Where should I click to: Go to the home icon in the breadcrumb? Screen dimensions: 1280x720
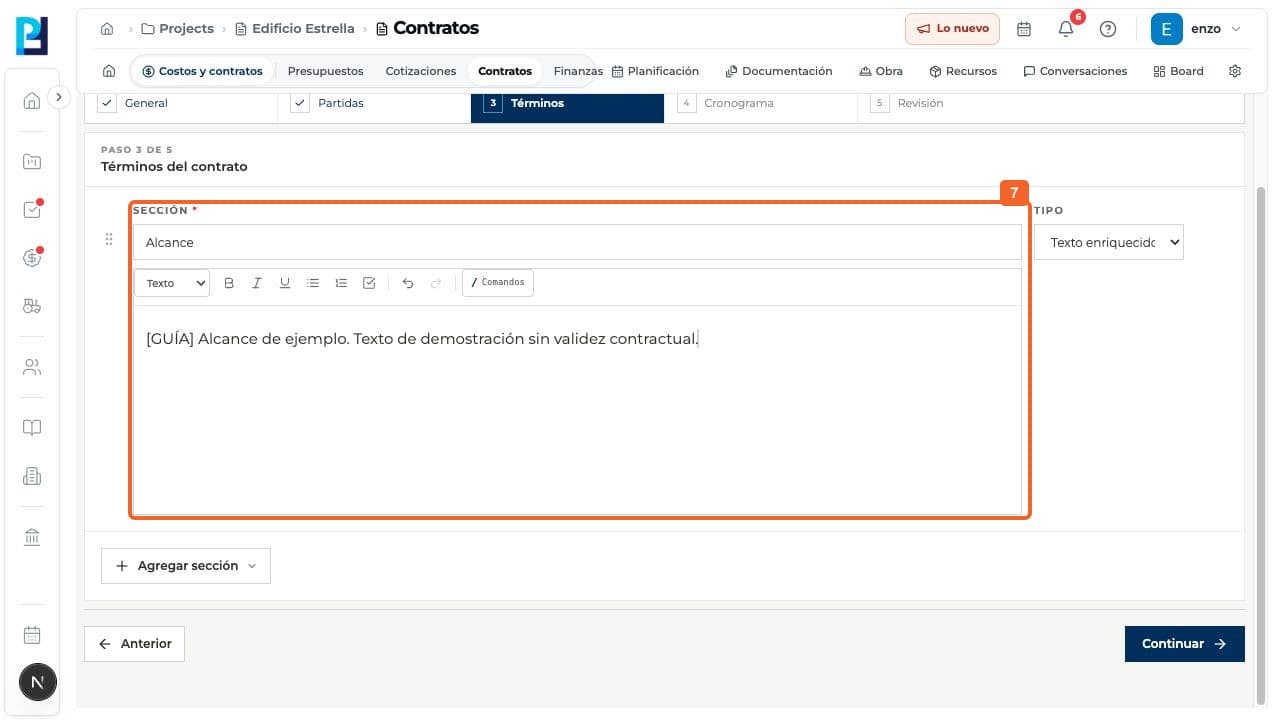107,29
